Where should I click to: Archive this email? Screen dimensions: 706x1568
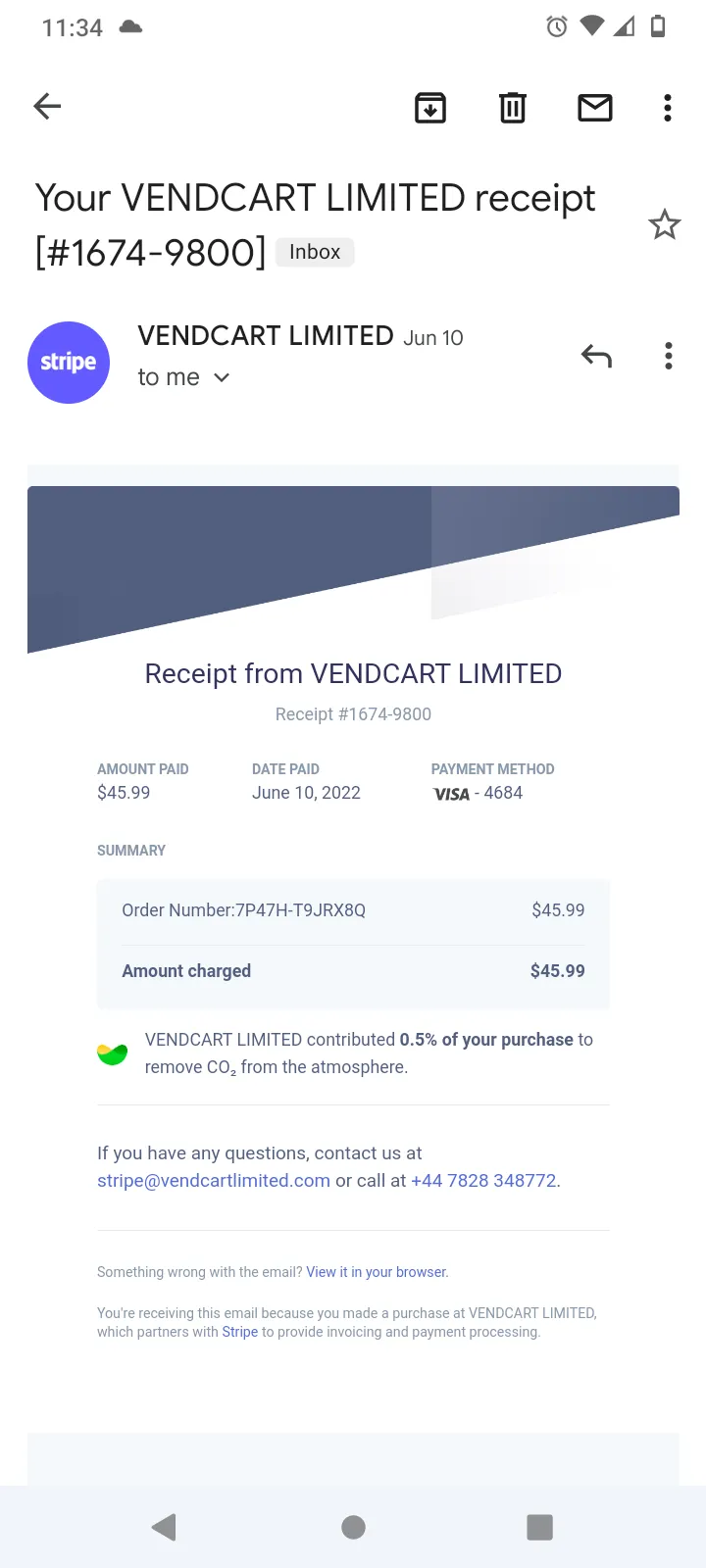click(430, 107)
